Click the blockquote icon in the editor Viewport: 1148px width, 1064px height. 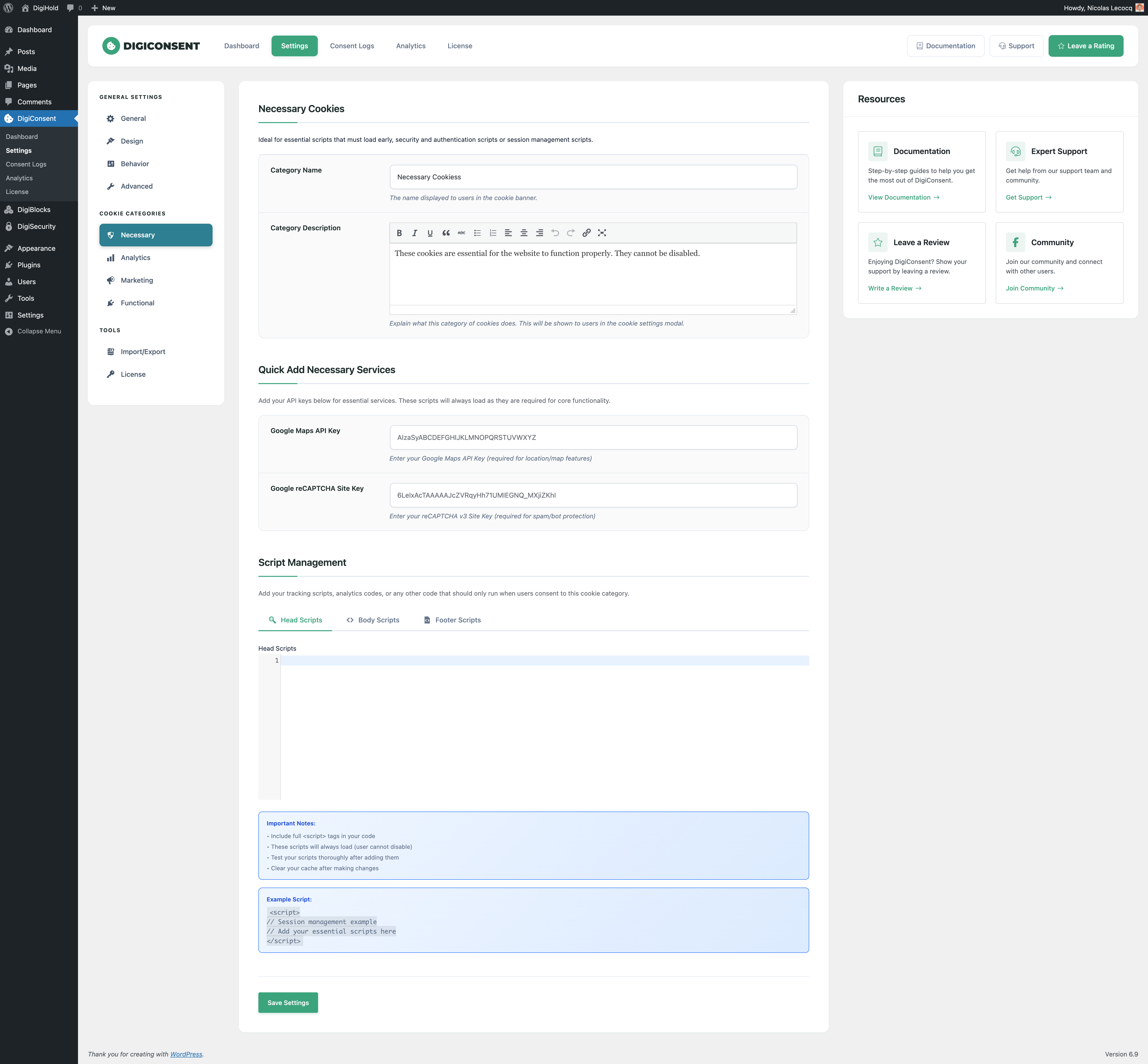[446, 233]
